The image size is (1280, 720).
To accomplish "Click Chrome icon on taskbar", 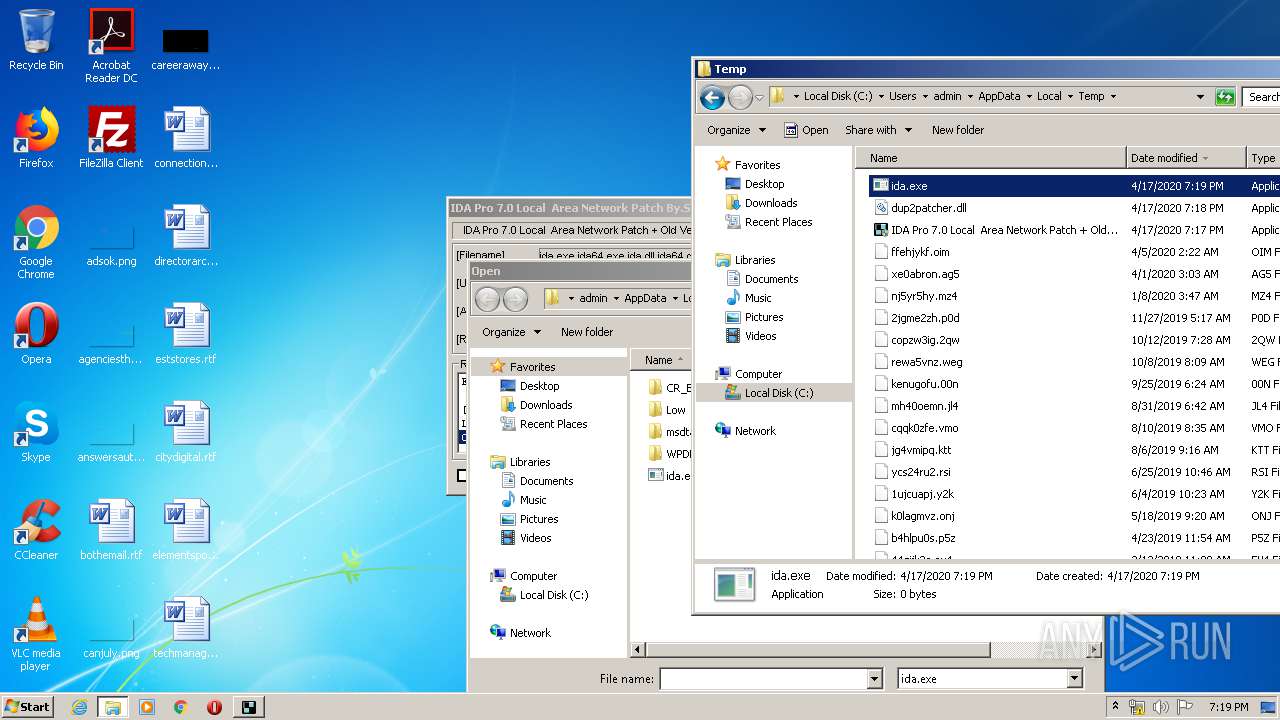I will pyautogui.click(x=181, y=707).
